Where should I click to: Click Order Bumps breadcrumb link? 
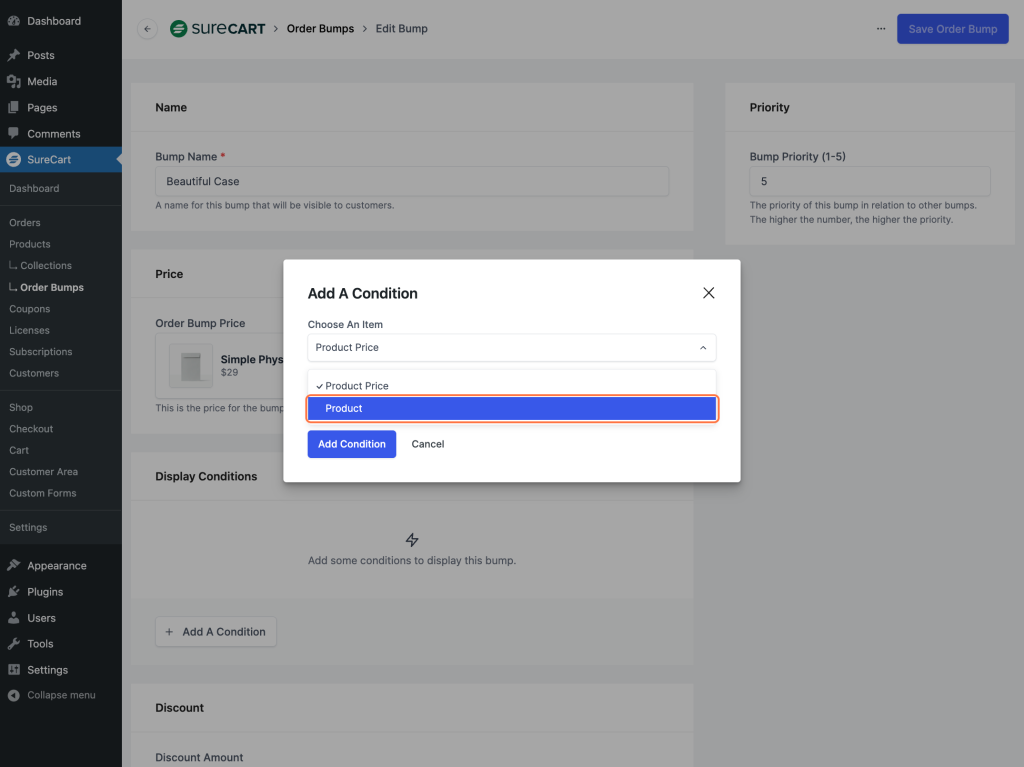point(320,29)
